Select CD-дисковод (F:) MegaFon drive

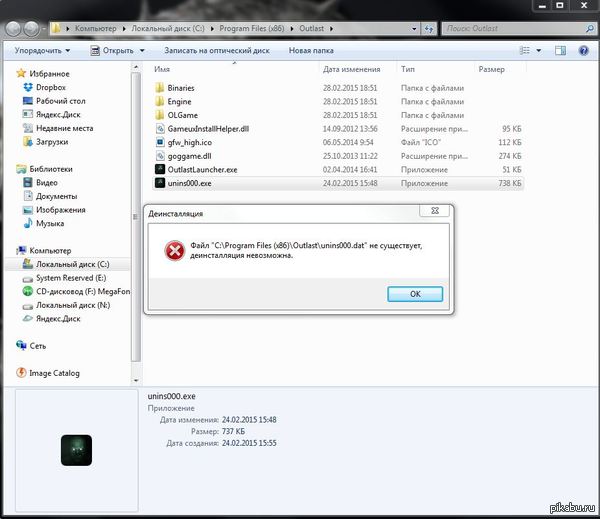tap(76, 291)
